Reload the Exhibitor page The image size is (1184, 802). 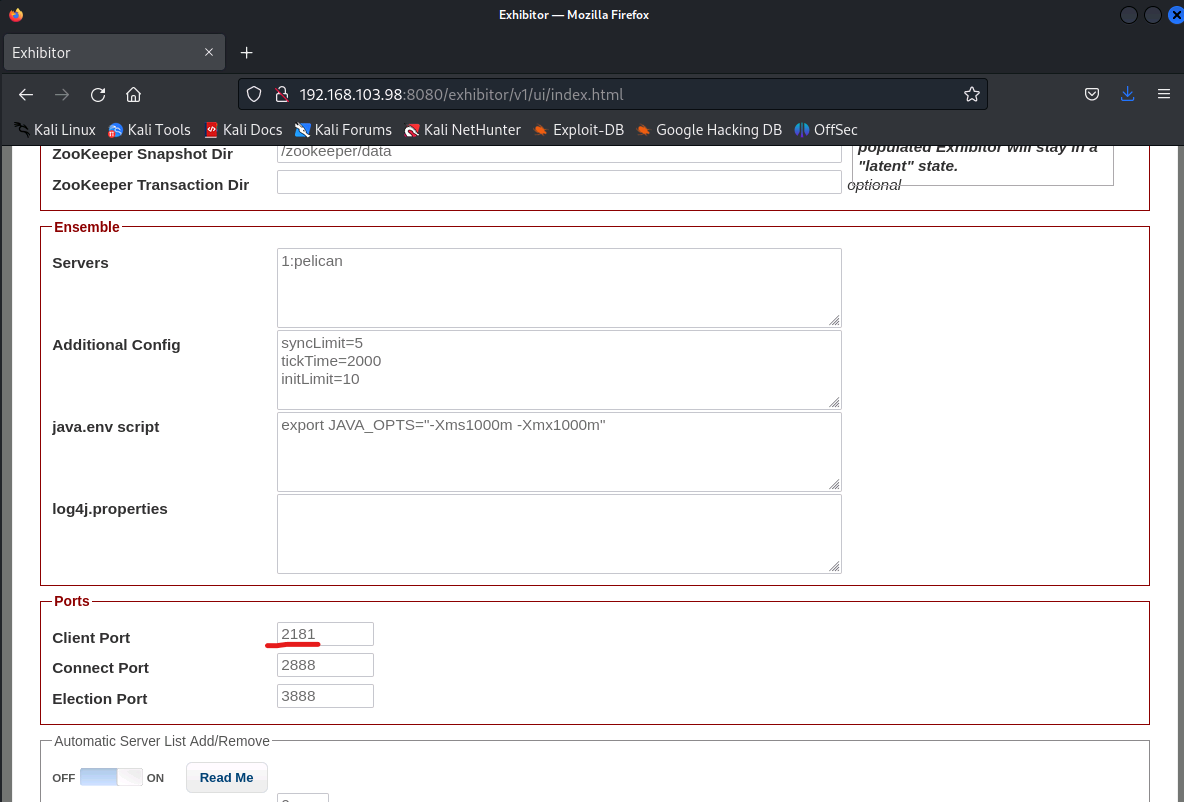tap(97, 94)
